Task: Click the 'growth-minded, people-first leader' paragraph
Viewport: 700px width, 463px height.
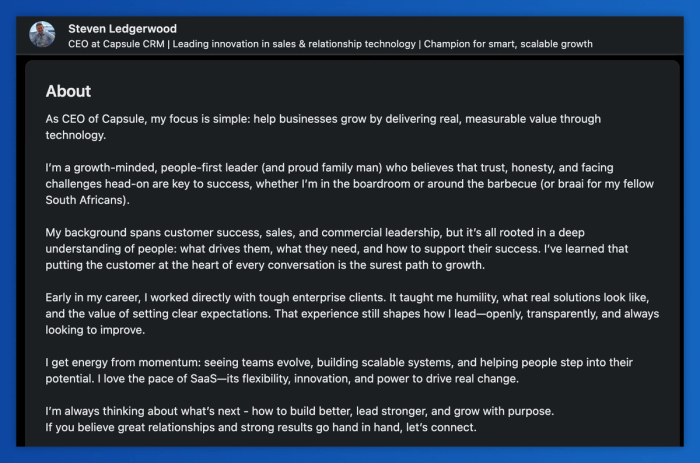Action: point(350,184)
